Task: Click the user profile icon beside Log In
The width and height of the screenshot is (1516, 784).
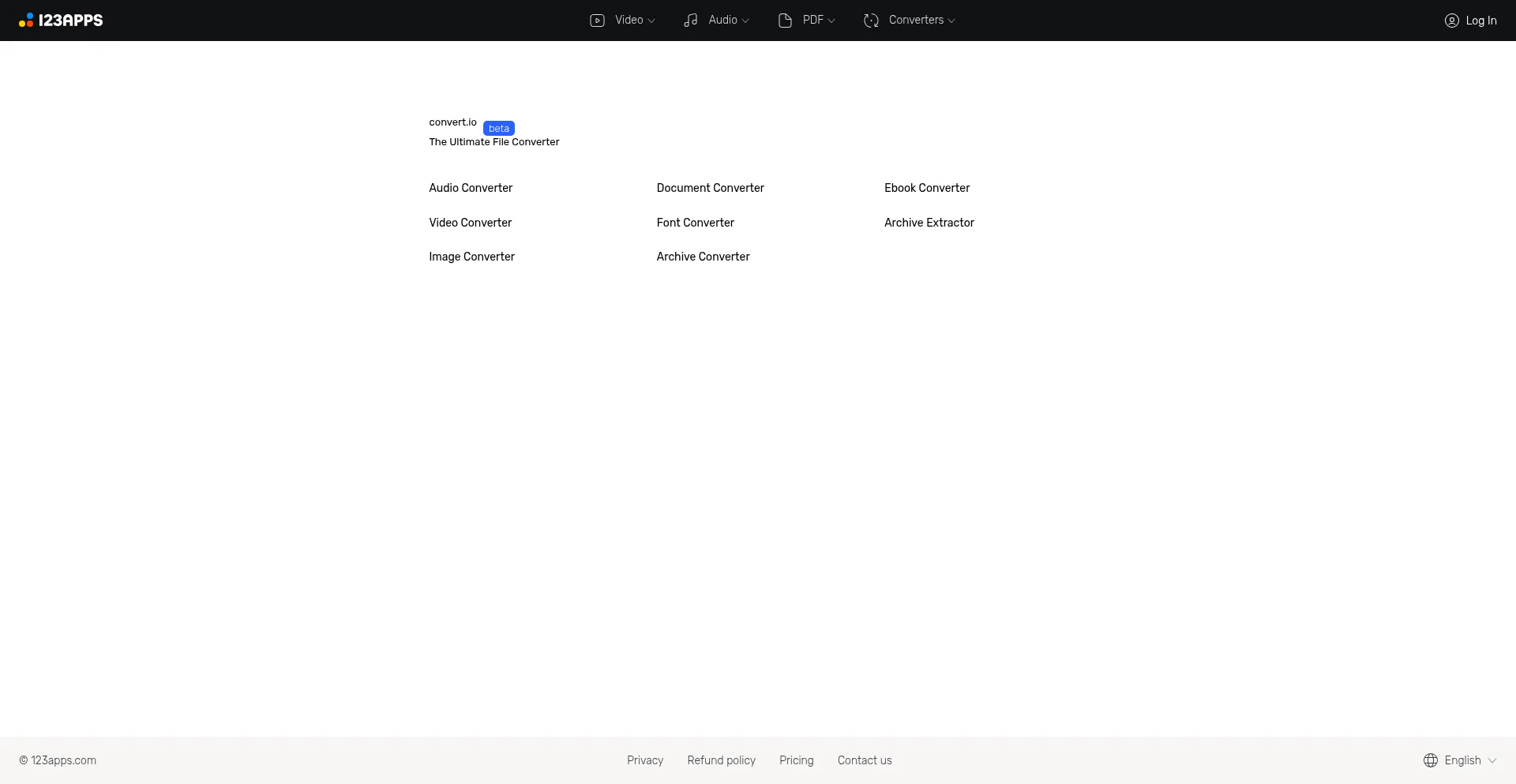Action: [1452, 21]
